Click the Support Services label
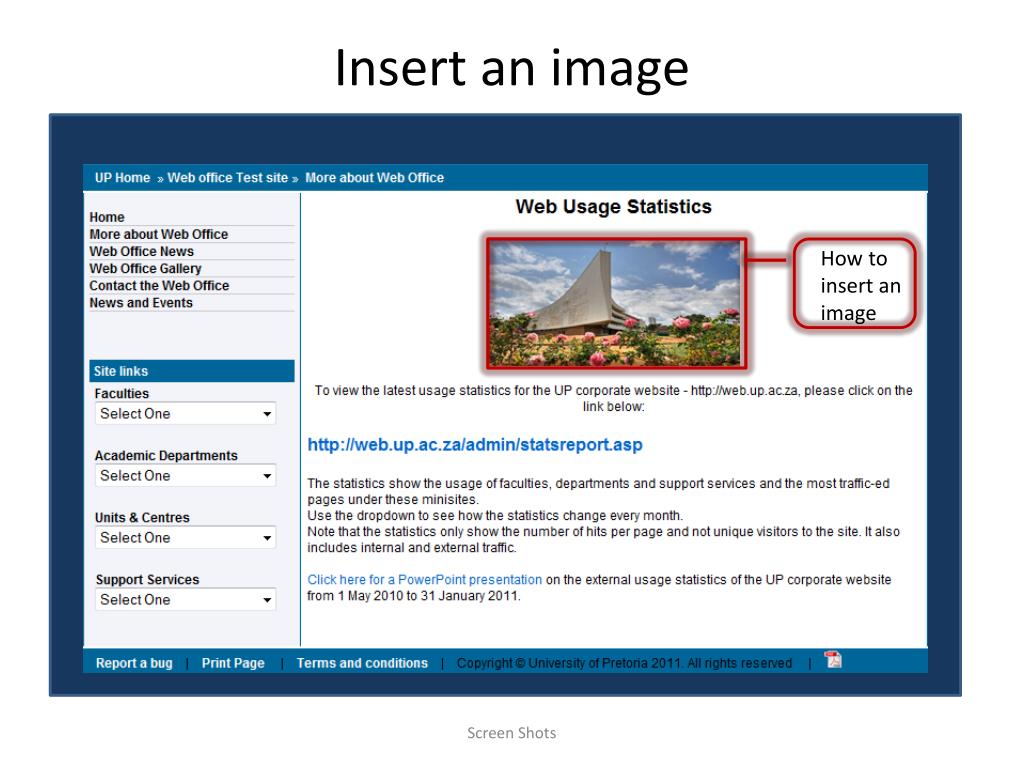 coord(148,579)
